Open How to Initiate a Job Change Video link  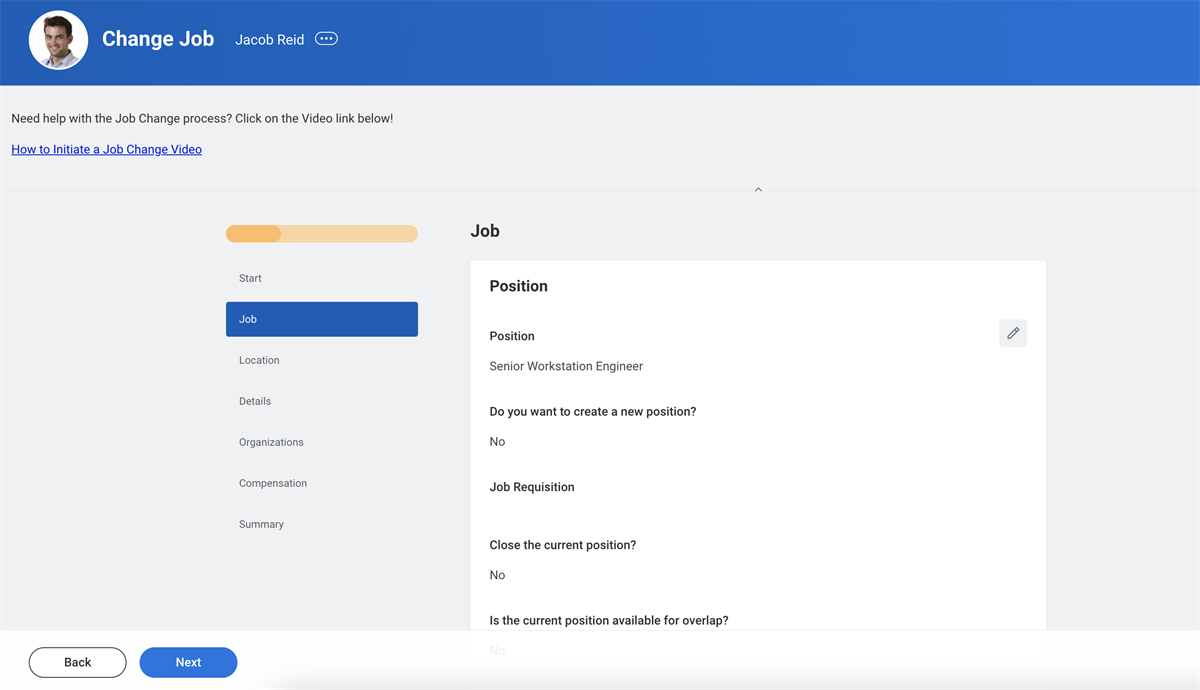point(107,149)
